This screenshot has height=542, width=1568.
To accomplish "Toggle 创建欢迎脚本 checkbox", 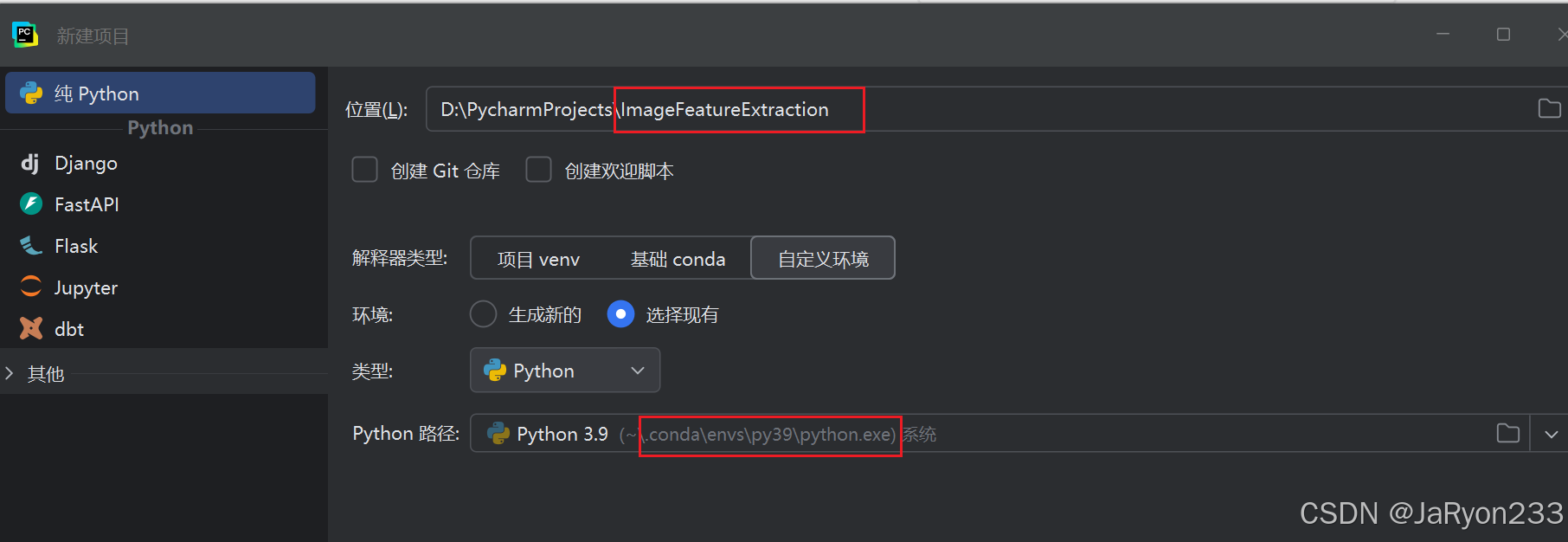I will [x=538, y=170].
